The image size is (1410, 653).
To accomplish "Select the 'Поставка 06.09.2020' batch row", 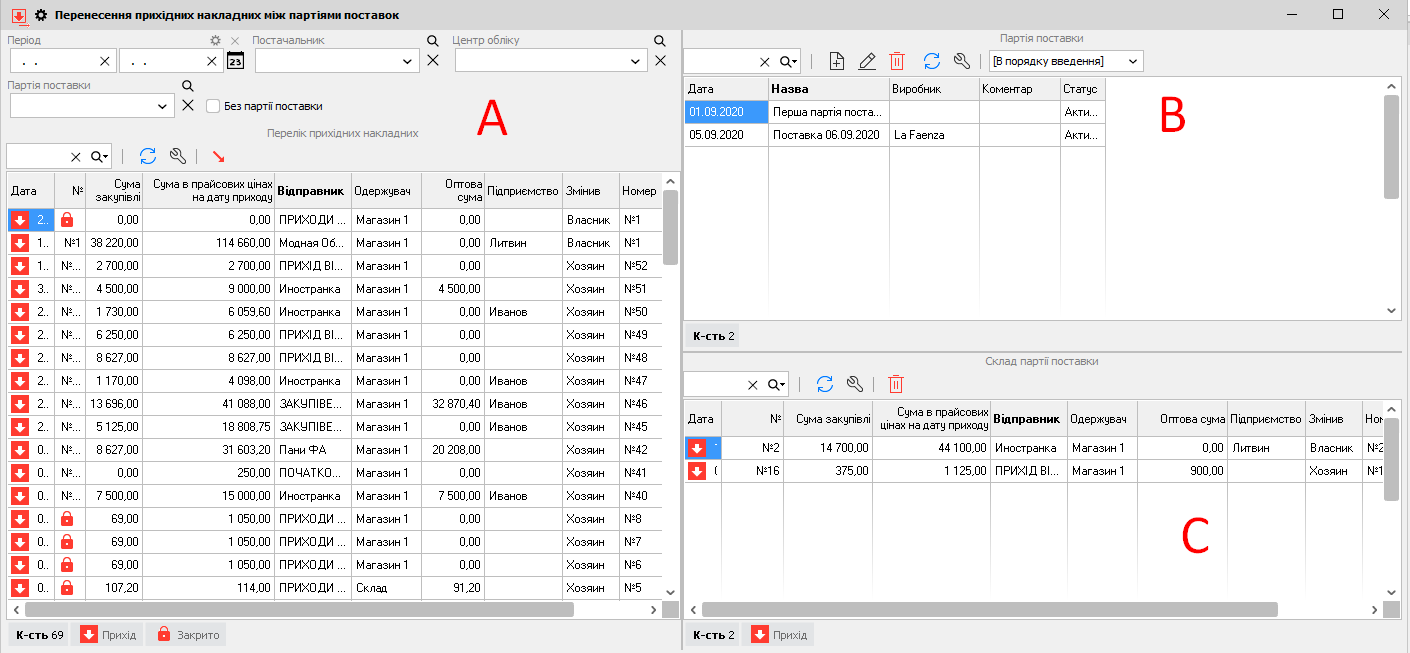I will point(826,135).
